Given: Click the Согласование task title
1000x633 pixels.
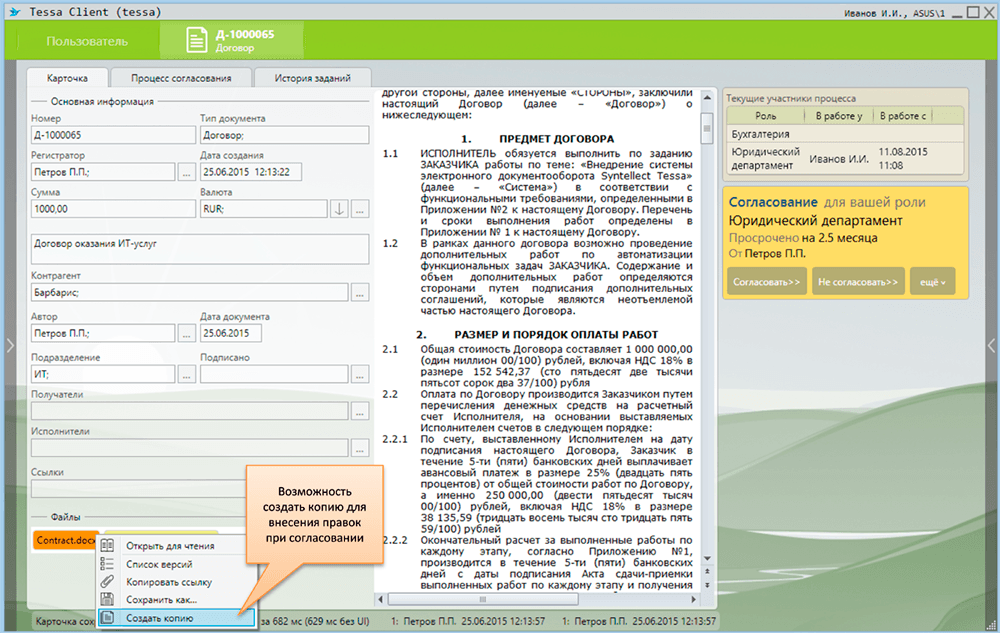Looking at the screenshot, I should pos(773,202).
